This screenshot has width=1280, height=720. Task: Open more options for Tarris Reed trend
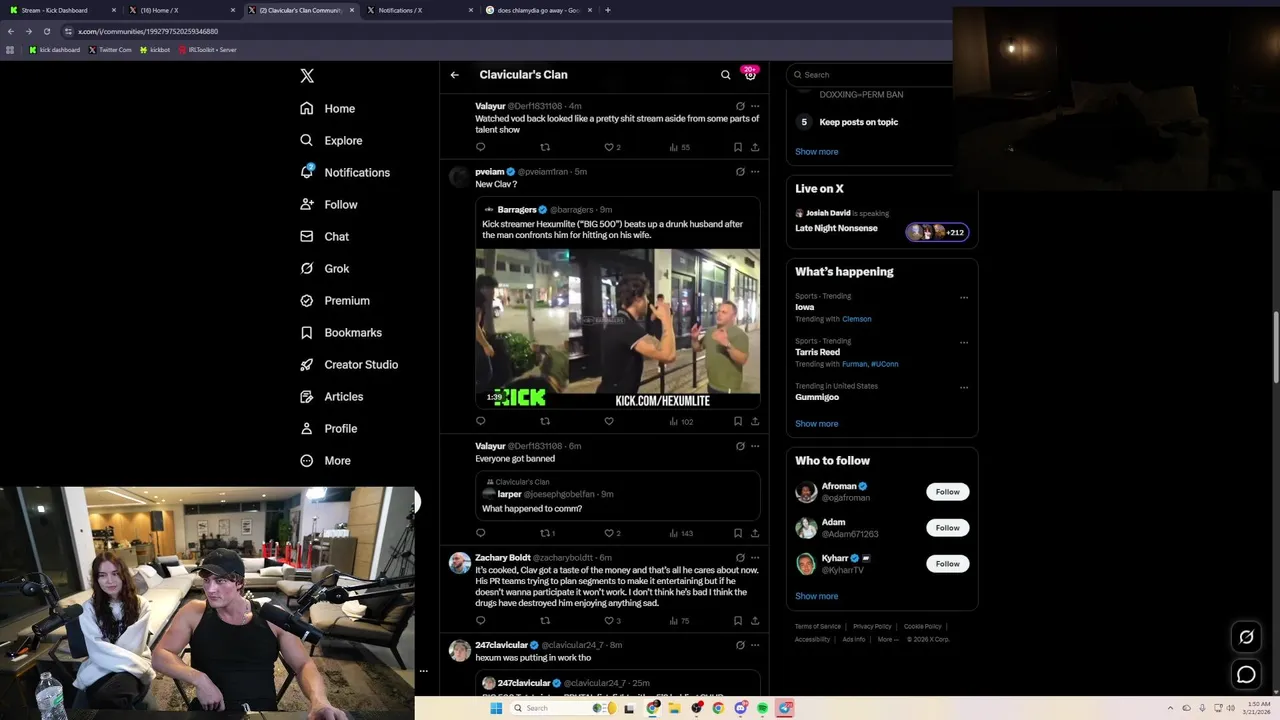coord(964,342)
